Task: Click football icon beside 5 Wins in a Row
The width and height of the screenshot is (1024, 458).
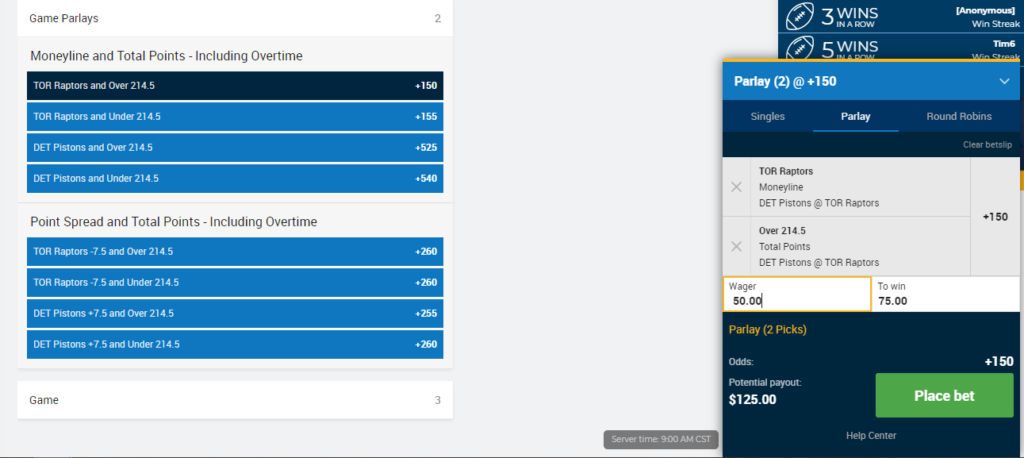Action: pos(798,49)
